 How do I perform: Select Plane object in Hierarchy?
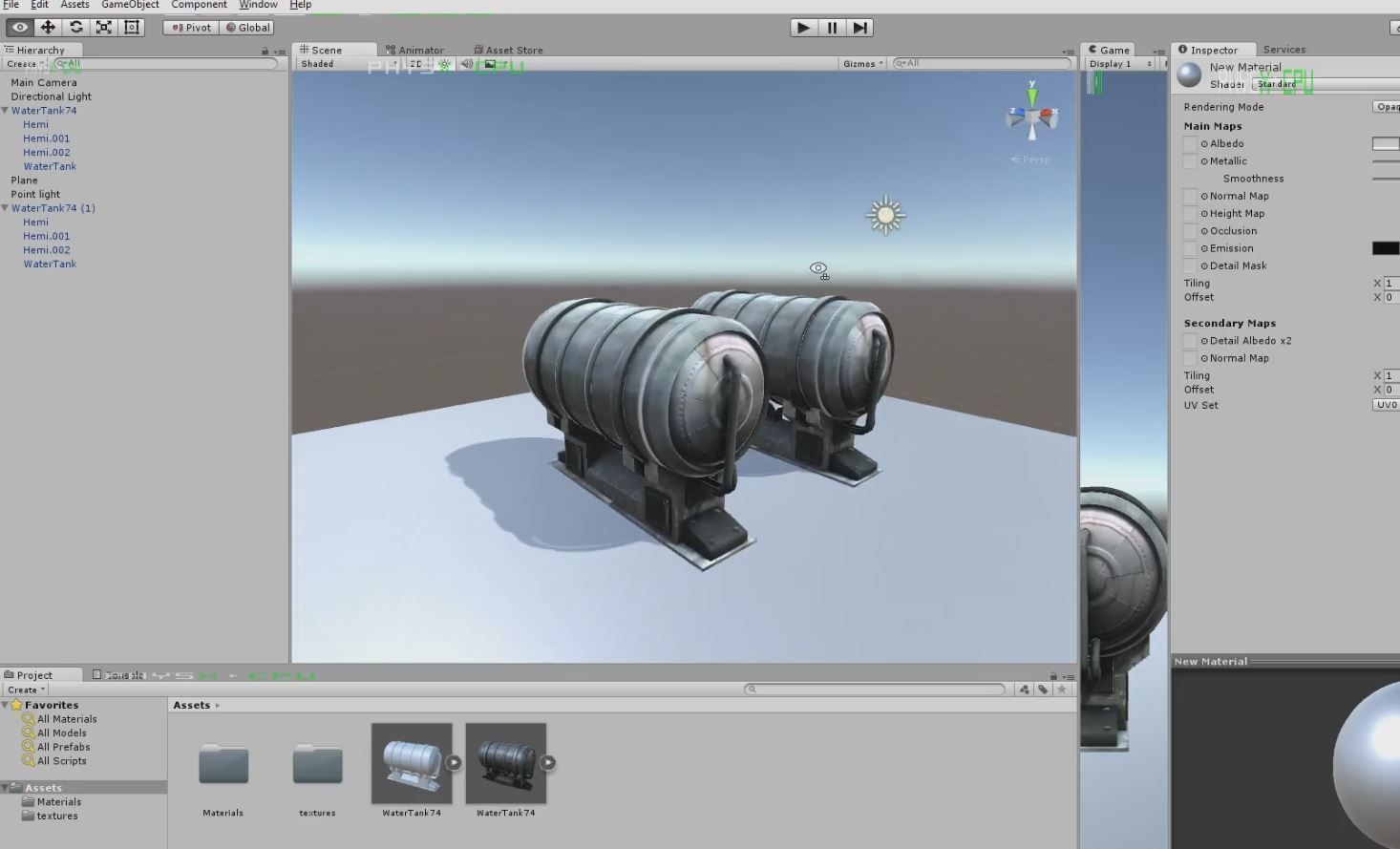click(x=25, y=180)
